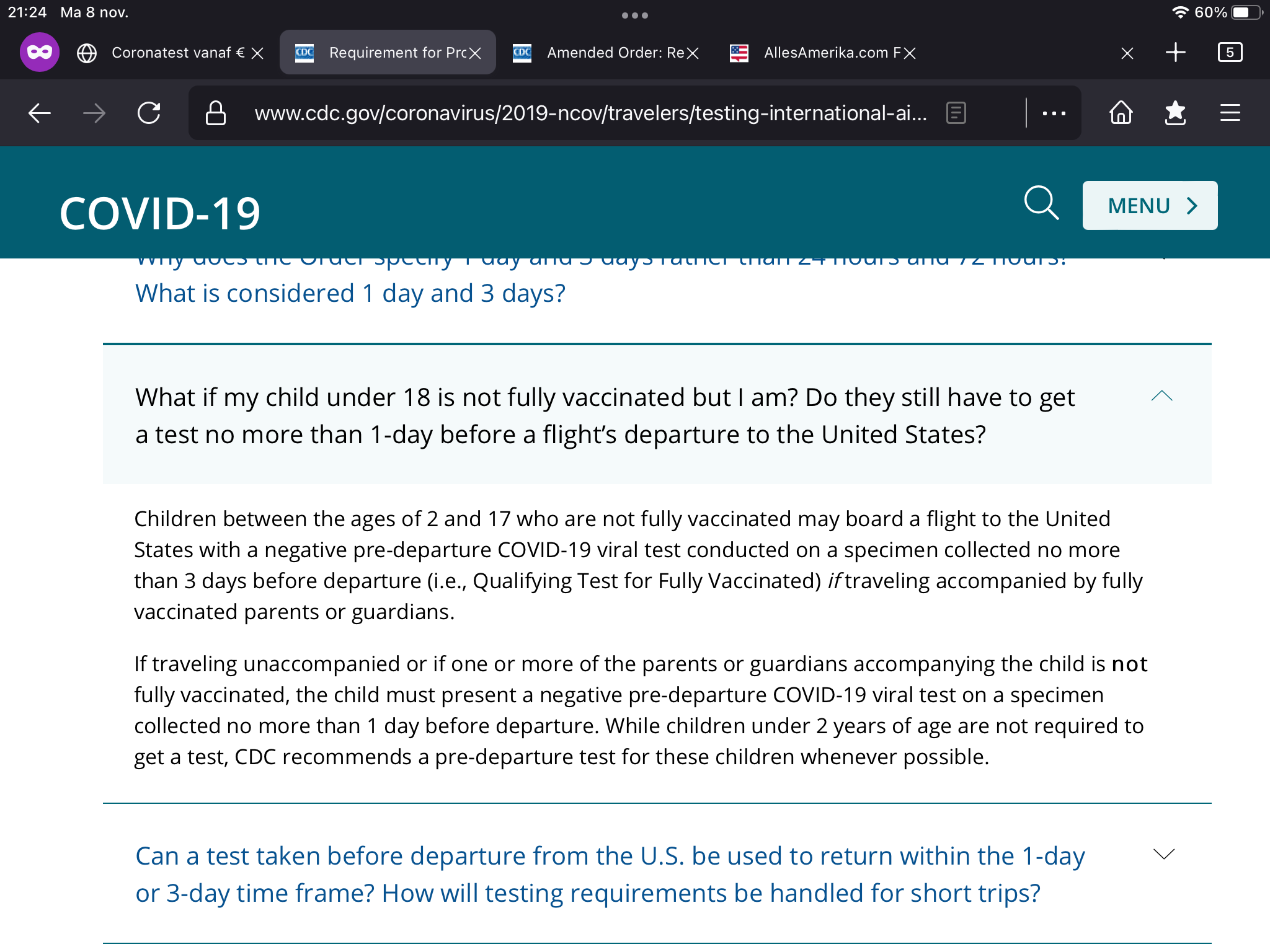
Task: Reload the current CDC page
Action: click(x=149, y=113)
